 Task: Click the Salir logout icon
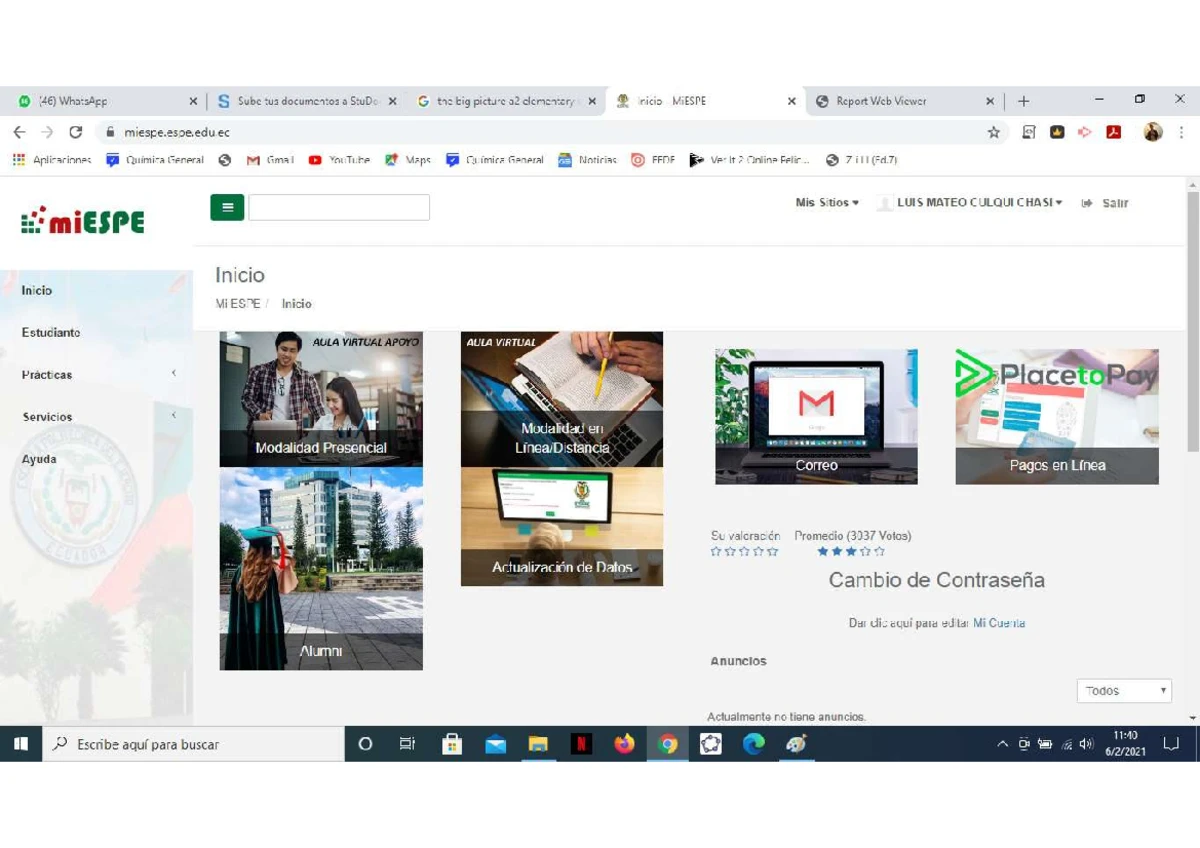1087,203
